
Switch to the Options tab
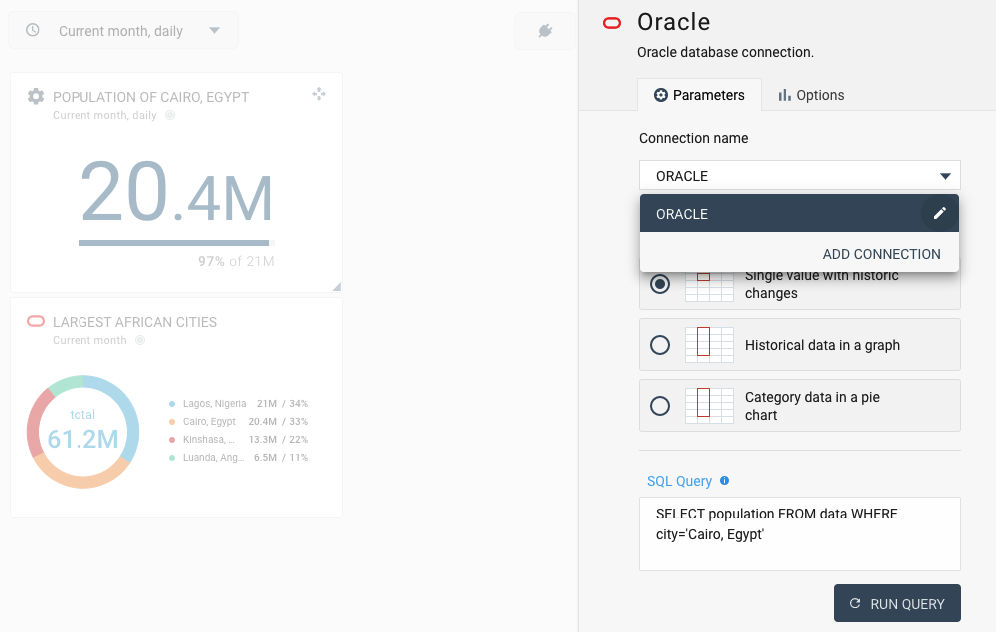point(811,95)
